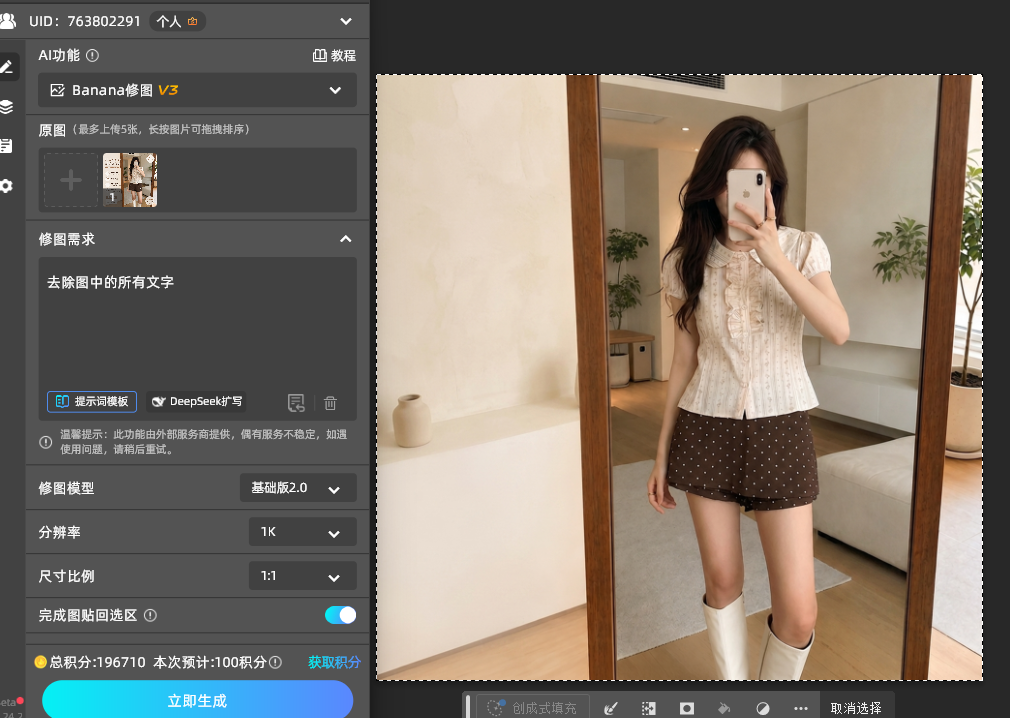Screen dimensions: 1010x718
Task: Click the warning icon beside 温馨提示
Action: click(46, 442)
